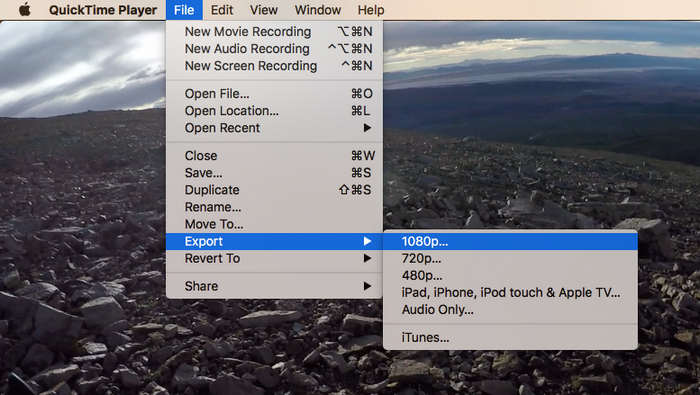
Task: Close the open File menu
Action: coord(184,10)
